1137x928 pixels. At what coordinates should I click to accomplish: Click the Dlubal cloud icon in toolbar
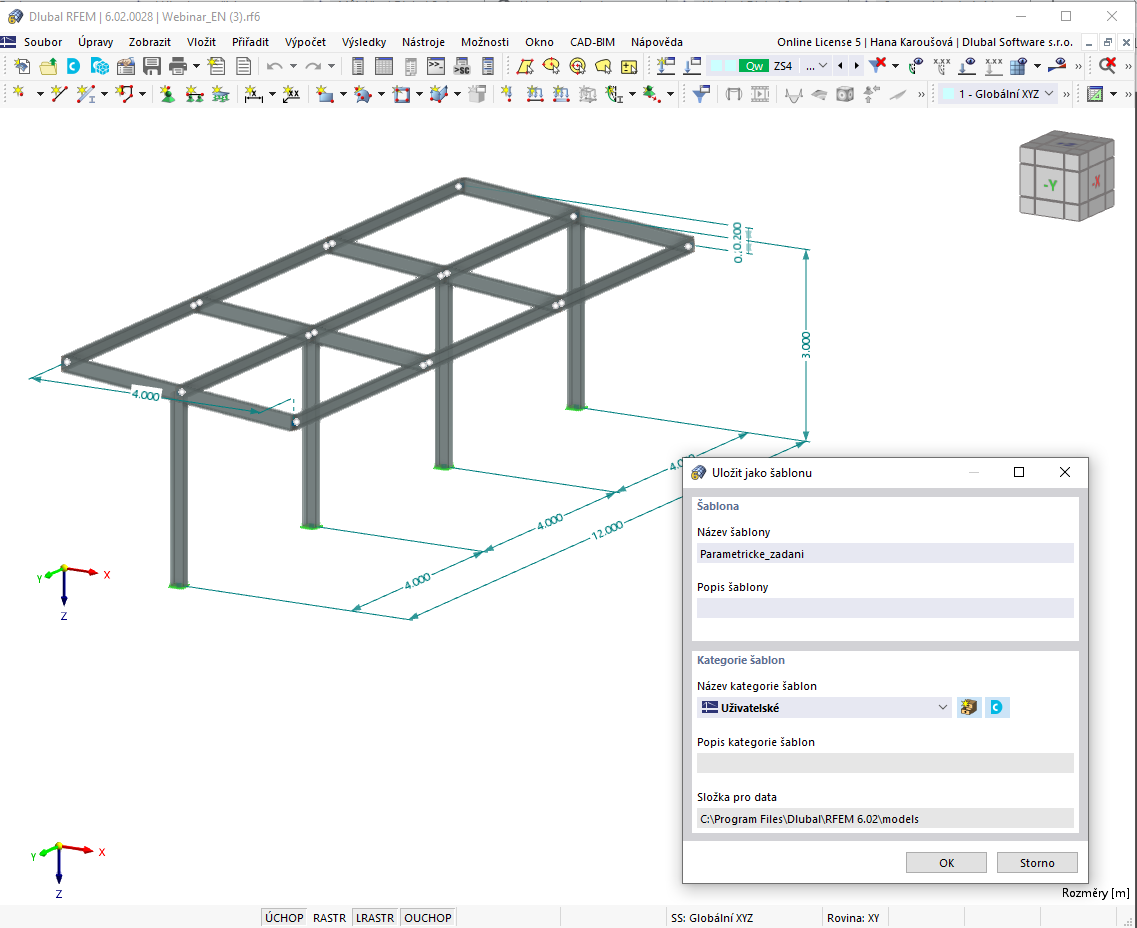[73, 67]
